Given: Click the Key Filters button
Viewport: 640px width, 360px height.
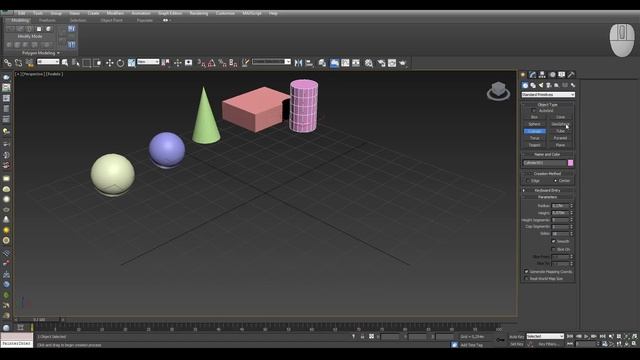Looking at the screenshot, I should point(549,344).
